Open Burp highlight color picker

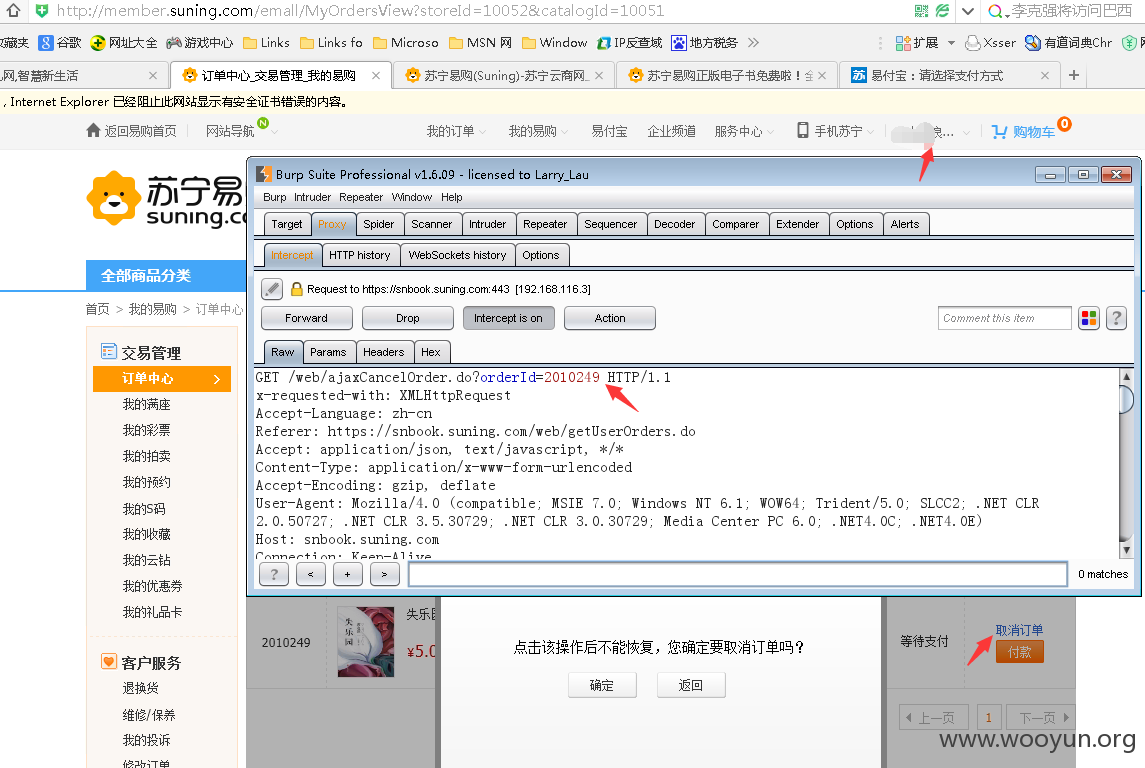[x=1089, y=318]
